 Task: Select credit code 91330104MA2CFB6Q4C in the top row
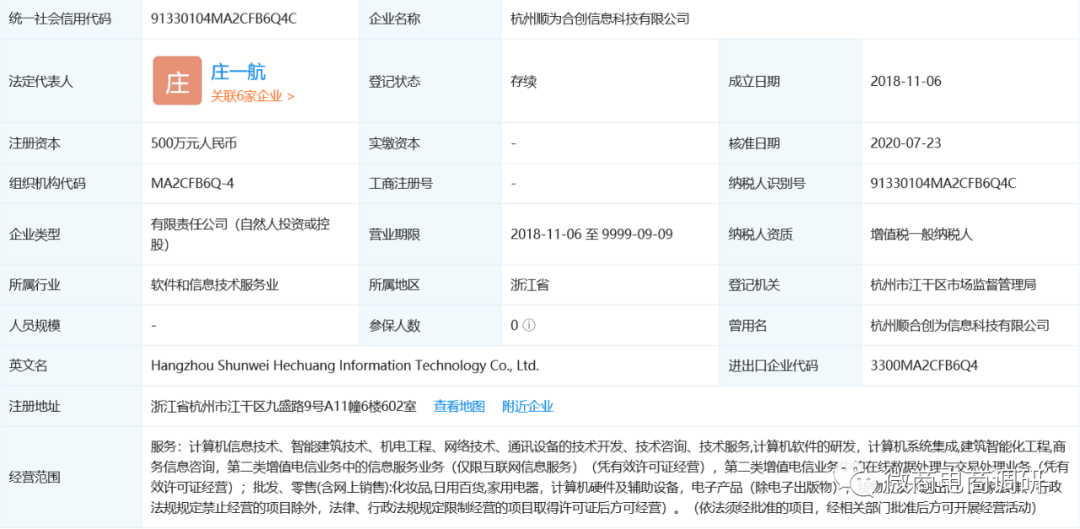224,19
